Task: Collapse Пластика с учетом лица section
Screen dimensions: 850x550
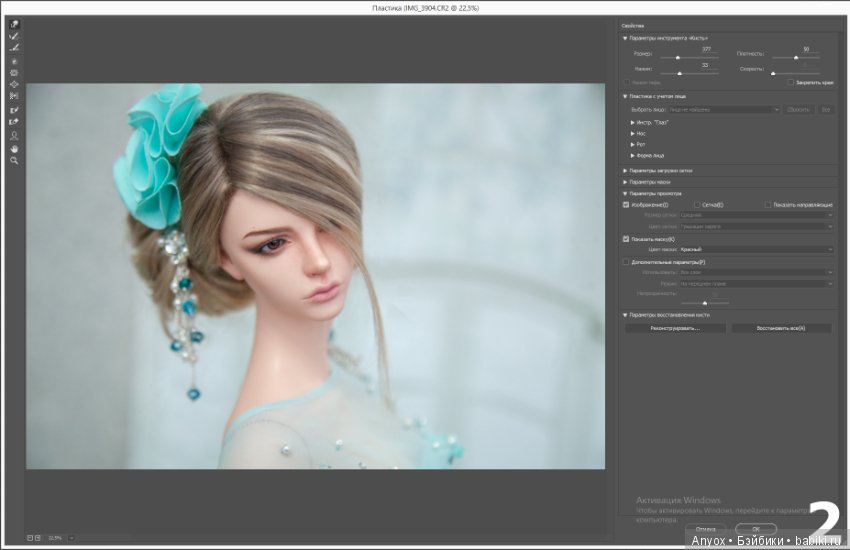Action: click(x=625, y=96)
